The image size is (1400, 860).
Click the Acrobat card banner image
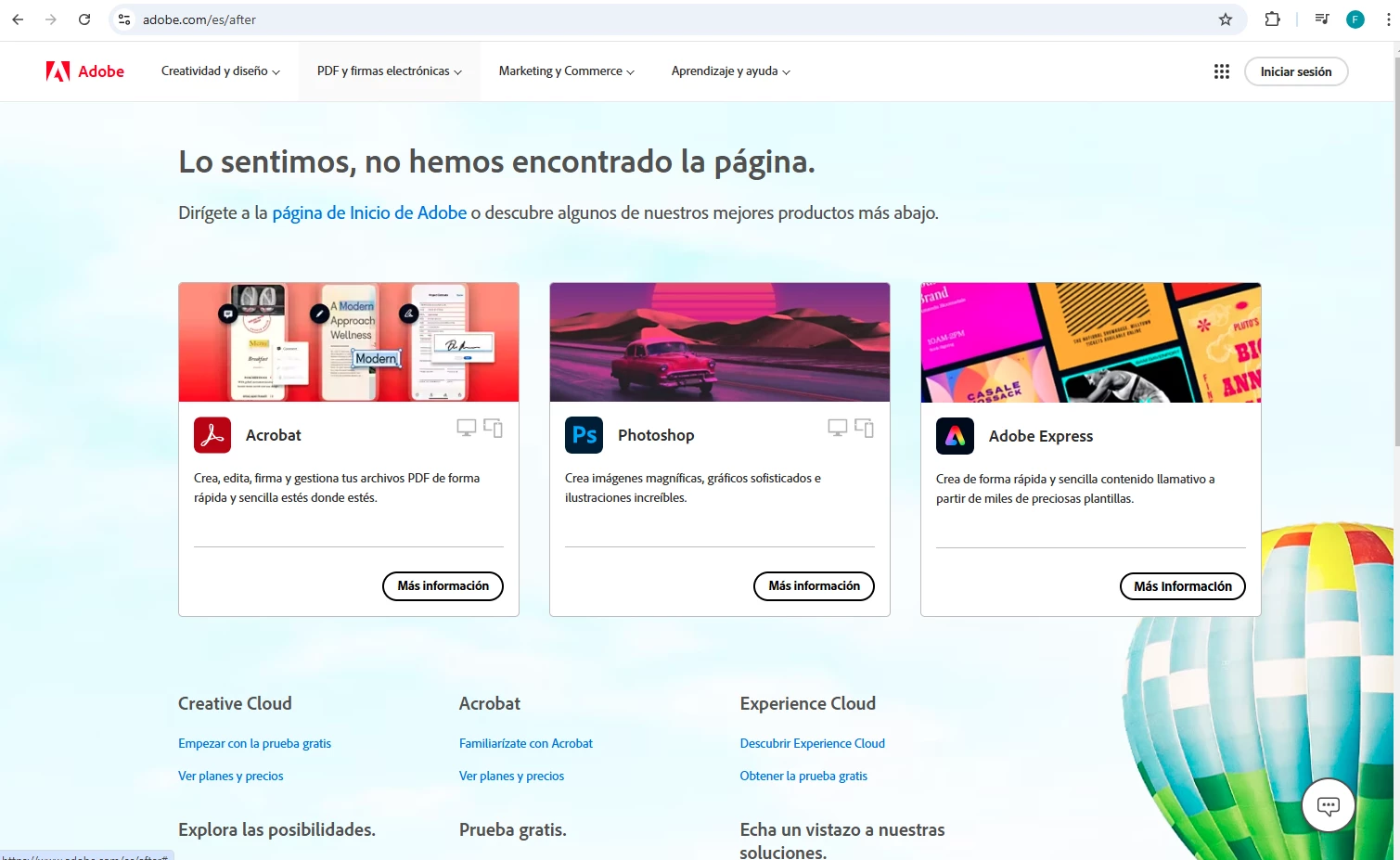(349, 342)
